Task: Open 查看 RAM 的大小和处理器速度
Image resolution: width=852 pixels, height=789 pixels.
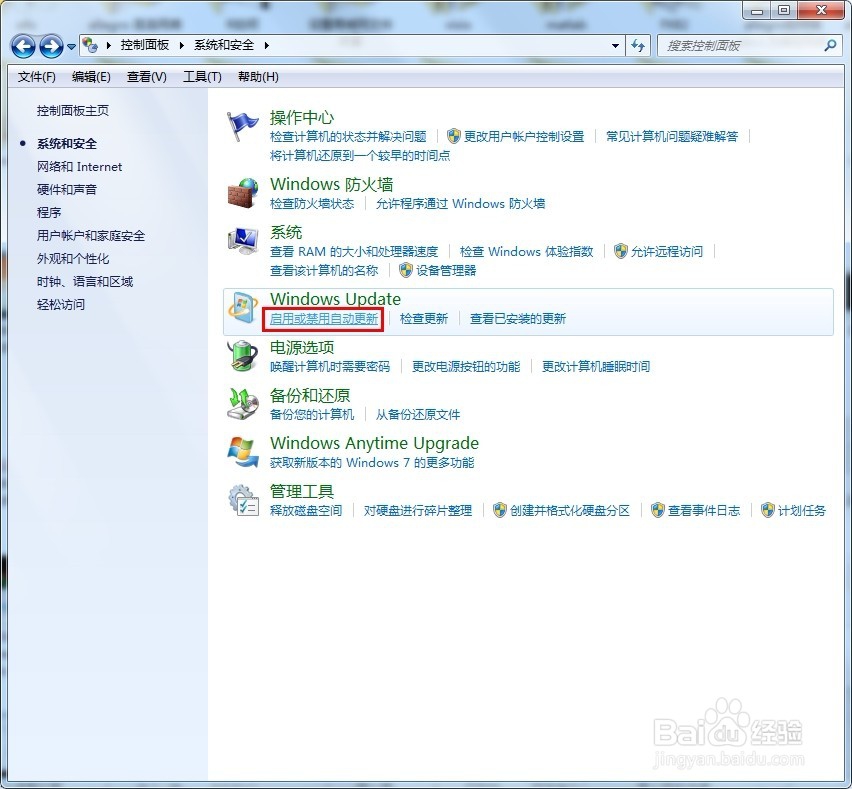Action: tap(354, 252)
